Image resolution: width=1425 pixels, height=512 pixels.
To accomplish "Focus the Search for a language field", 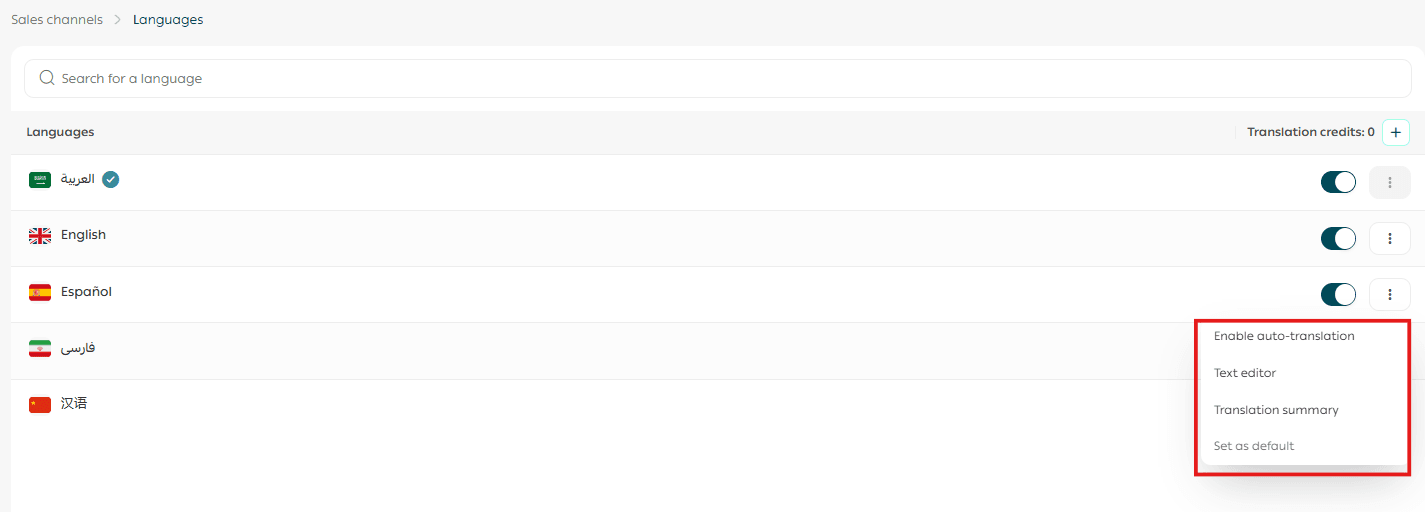I will (700, 78).
